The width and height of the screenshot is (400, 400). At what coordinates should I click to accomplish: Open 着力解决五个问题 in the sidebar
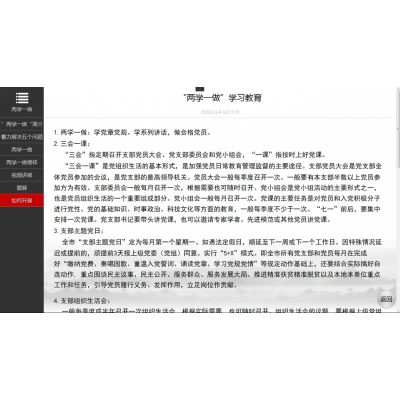click(22, 137)
